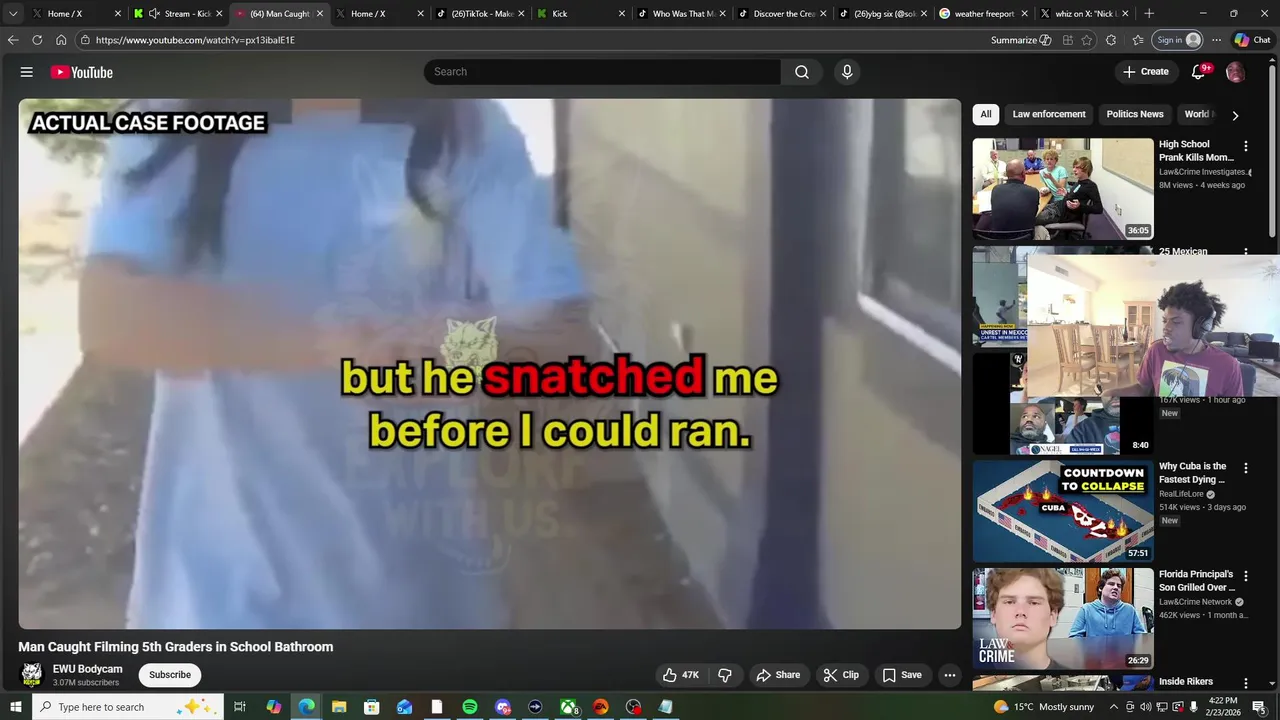Click the Clip button
Screen dimensions: 1280x720
click(x=841, y=675)
